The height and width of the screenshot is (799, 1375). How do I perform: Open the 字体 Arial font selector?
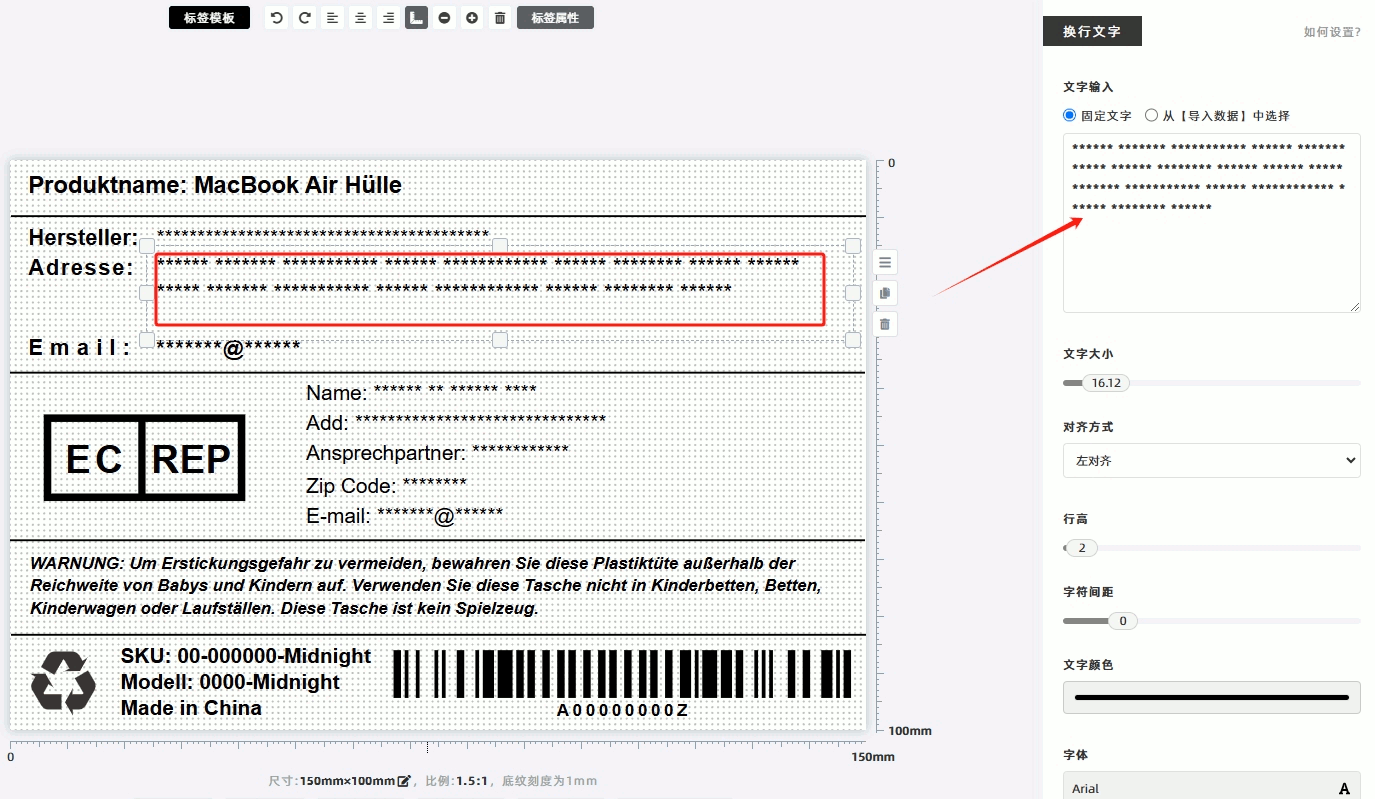pyautogui.click(x=1211, y=788)
